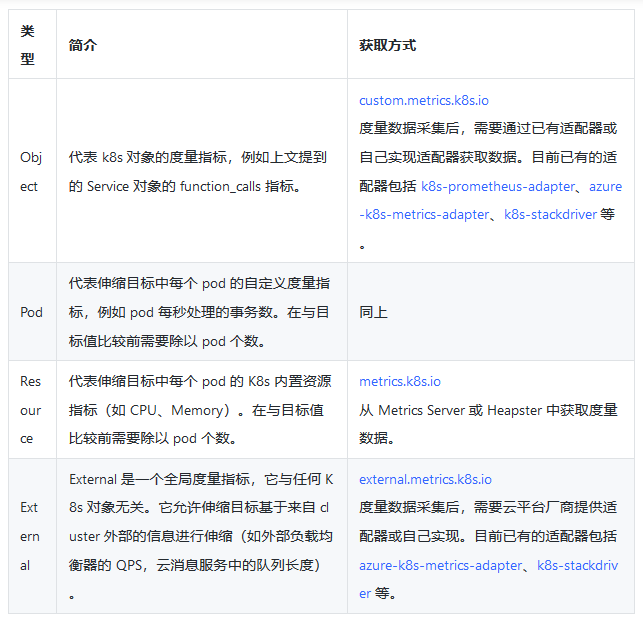Select the Resource type cell

(32, 410)
